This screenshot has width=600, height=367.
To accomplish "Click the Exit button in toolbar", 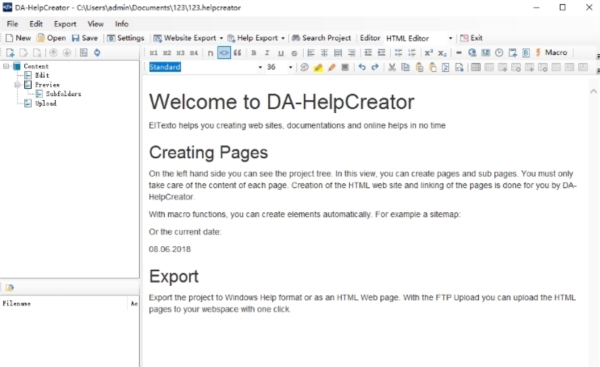I will coord(471,38).
